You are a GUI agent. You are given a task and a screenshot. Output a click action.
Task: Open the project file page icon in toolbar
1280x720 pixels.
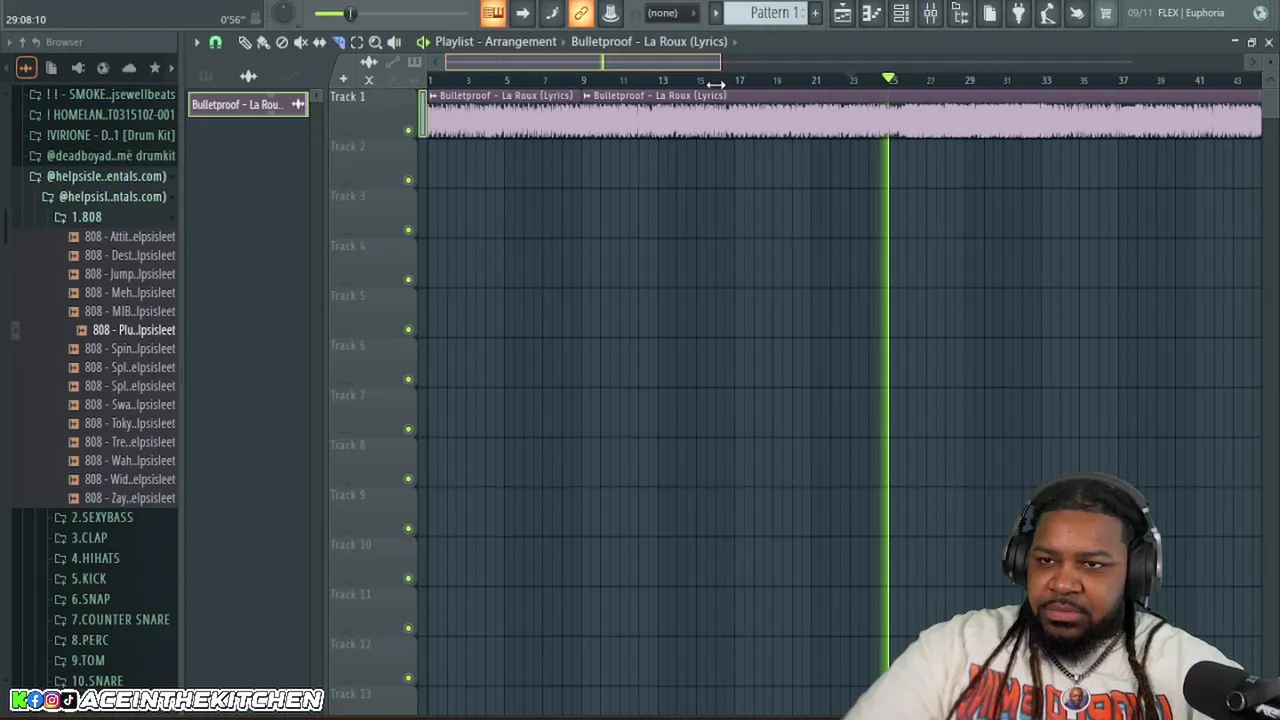[989, 13]
